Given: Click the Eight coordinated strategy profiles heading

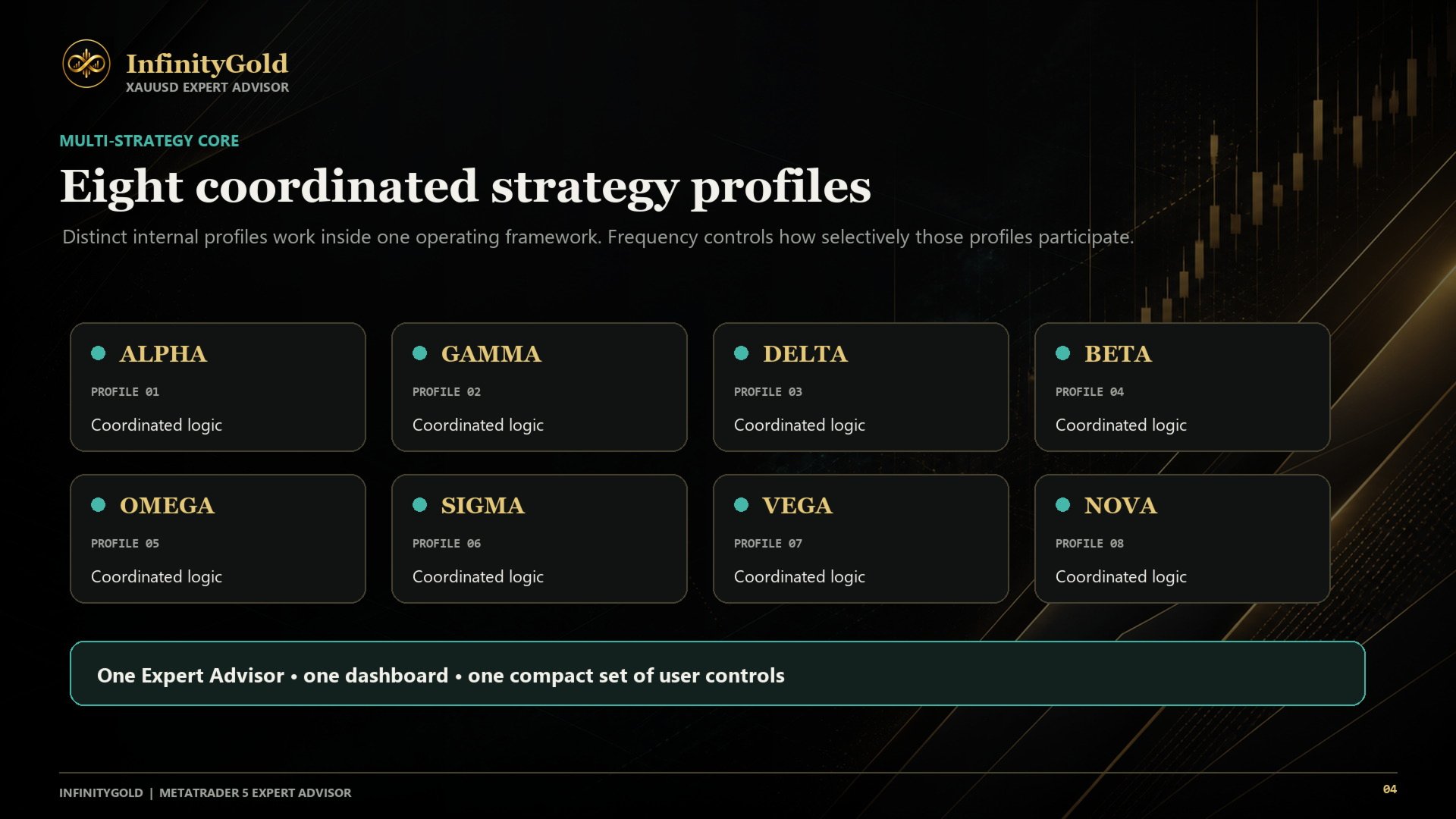Looking at the screenshot, I should pyautogui.click(x=466, y=187).
